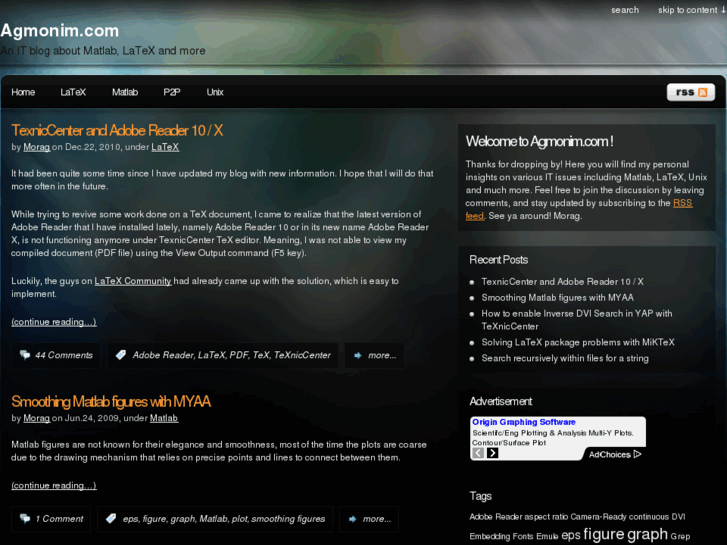Click the Adobe Reader tag in Tags cloud
727x545 pixels.
click(496, 517)
